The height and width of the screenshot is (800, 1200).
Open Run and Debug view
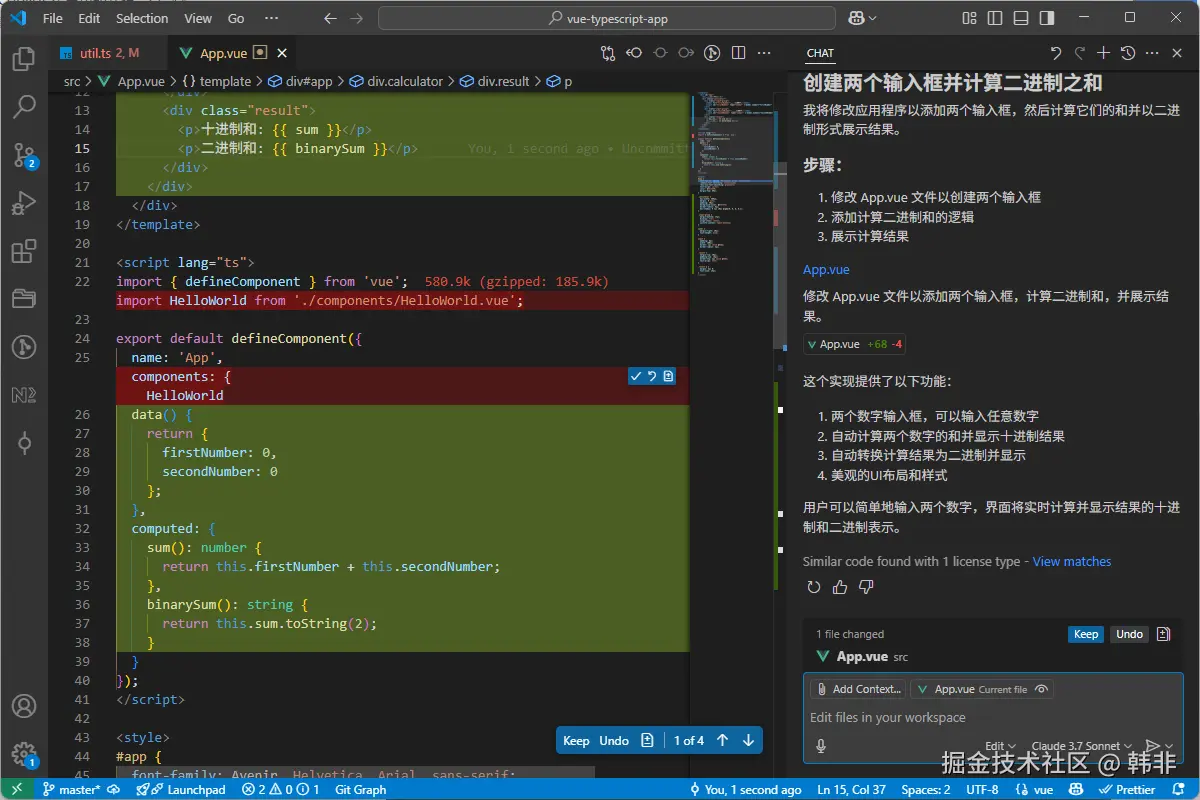(x=24, y=203)
